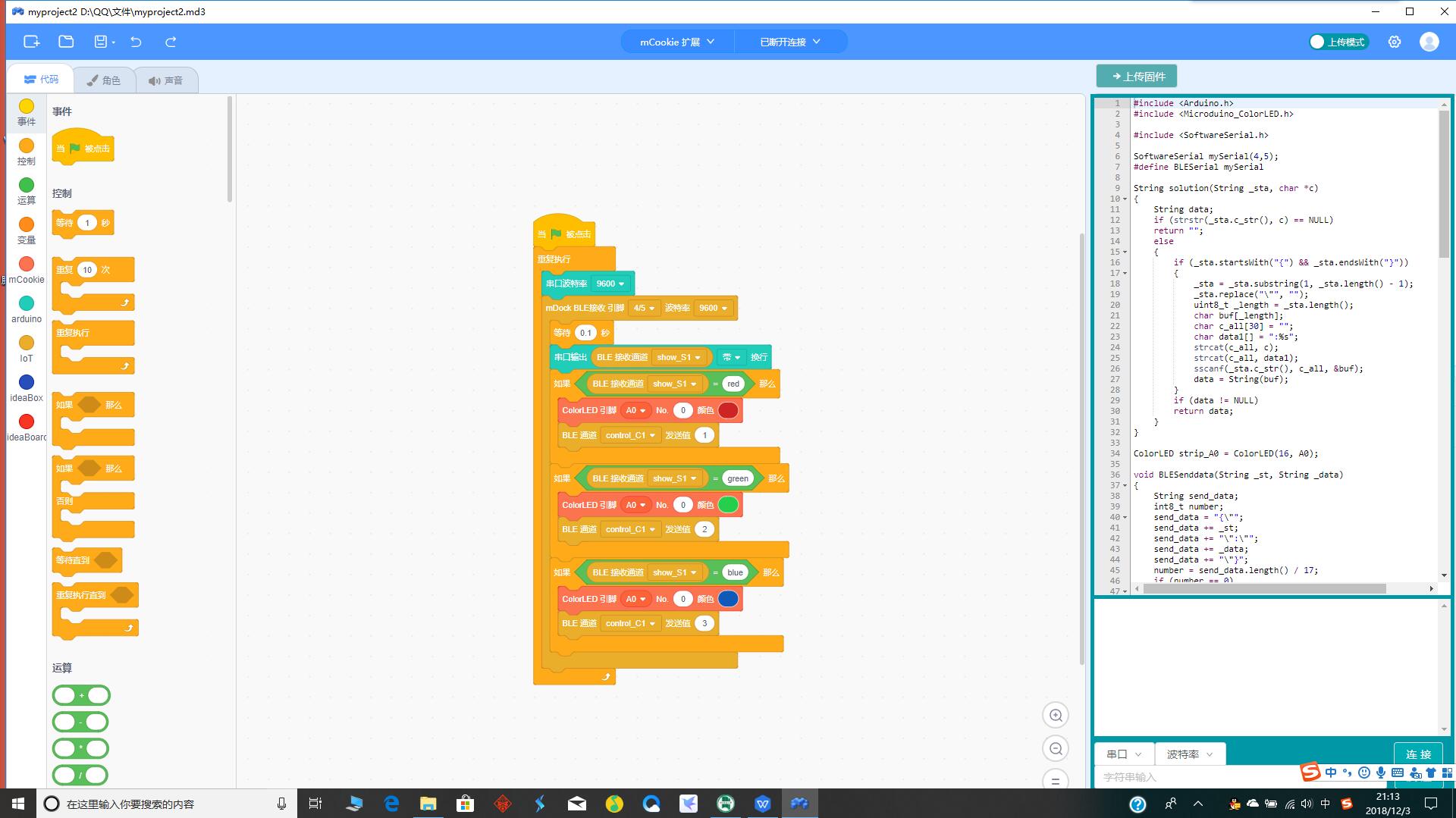Open settings via the gear icon
The width and height of the screenshot is (1456, 818).
1394,42
